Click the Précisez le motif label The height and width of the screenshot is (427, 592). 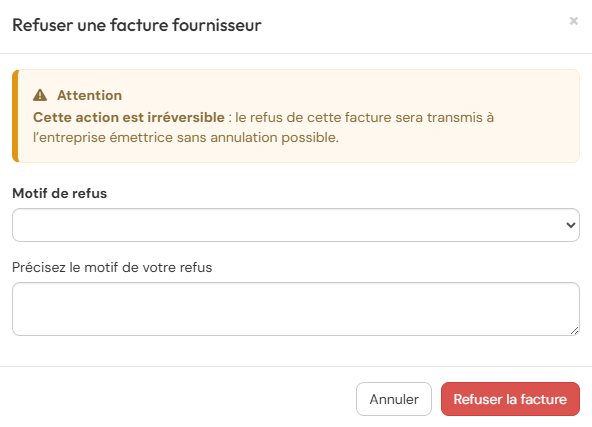tap(112, 267)
